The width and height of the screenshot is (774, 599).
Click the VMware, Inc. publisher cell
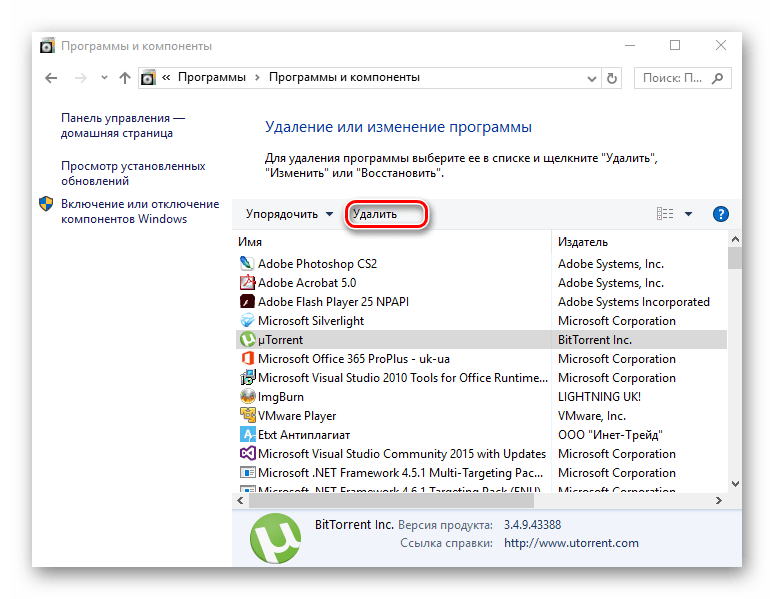[x=592, y=416]
